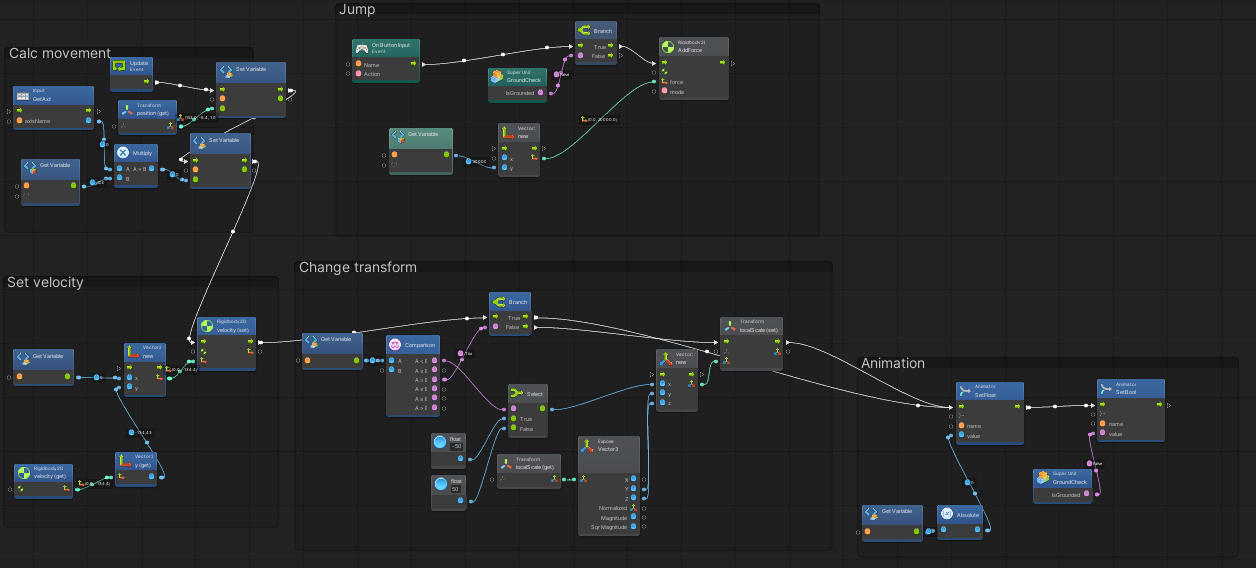Image resolution: width=1256 pixels, height=568 pixels.
Task: Click the Rigidbody2D AddForce node icon
Action: click(667, 46)
